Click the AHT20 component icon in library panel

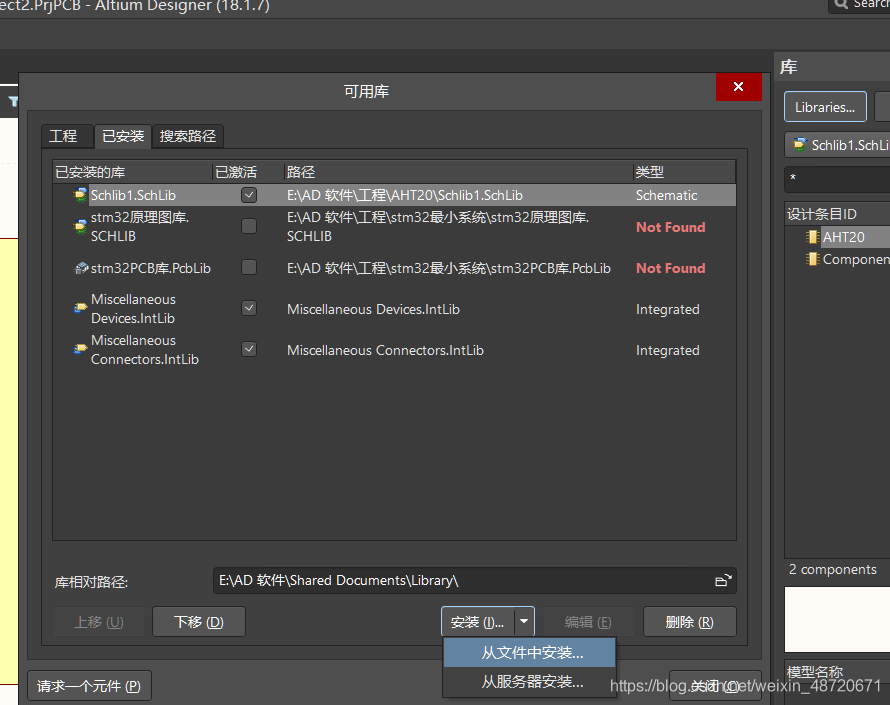click(x=813, y=237)
